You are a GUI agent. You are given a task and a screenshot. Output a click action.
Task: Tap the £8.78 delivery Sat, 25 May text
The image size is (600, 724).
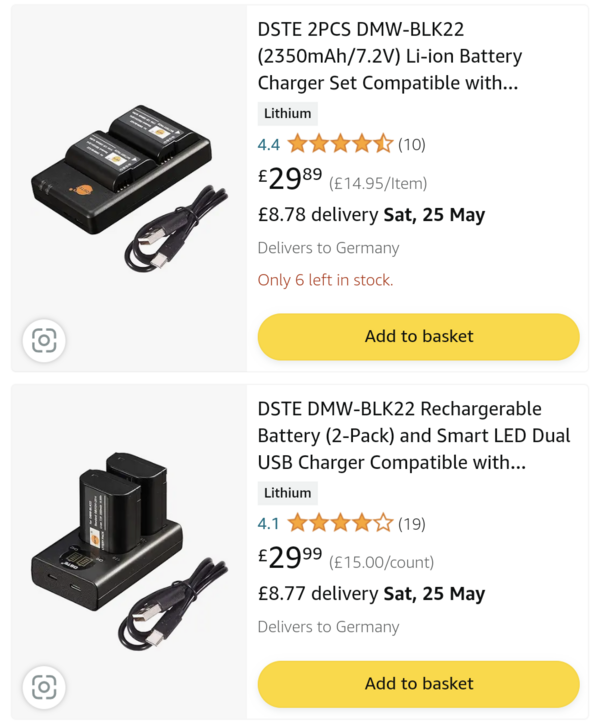pyautogui.click(x=371, y=215)
